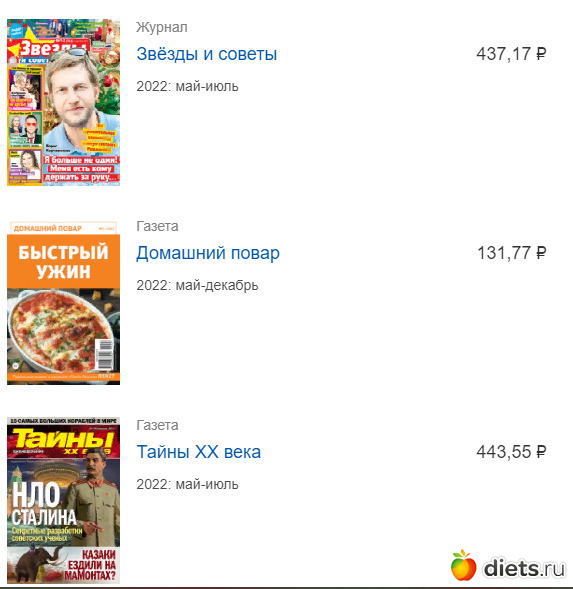Open the Звёзды и советы title link

point(207,54)
